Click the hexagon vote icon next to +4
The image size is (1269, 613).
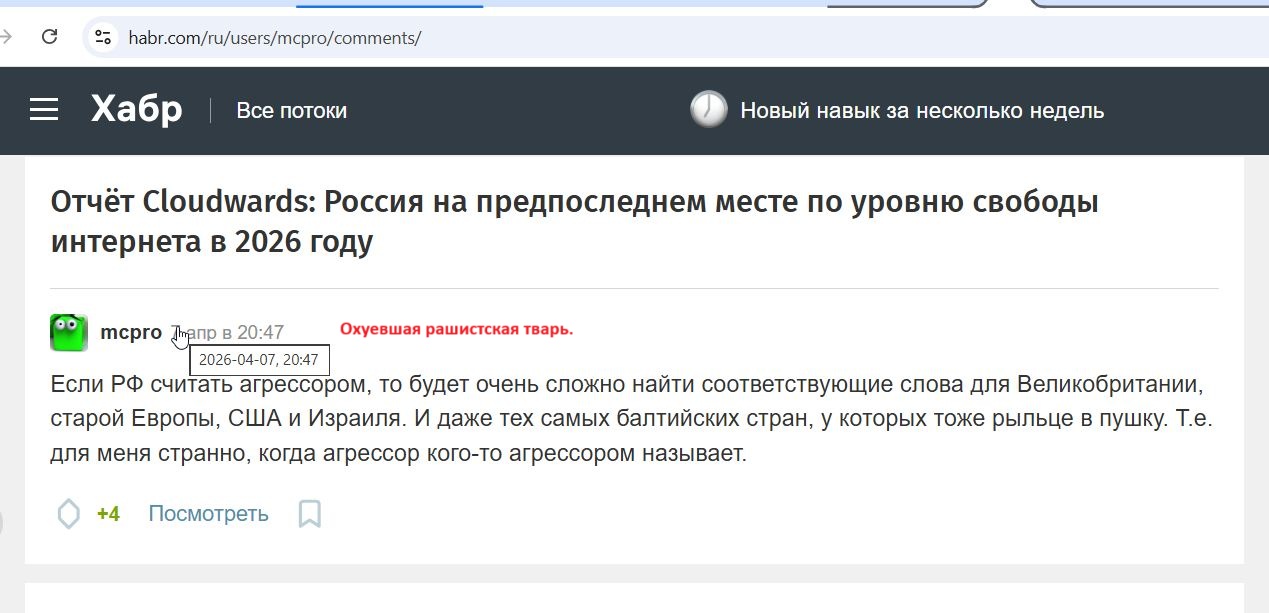click(x=68, y=514)
